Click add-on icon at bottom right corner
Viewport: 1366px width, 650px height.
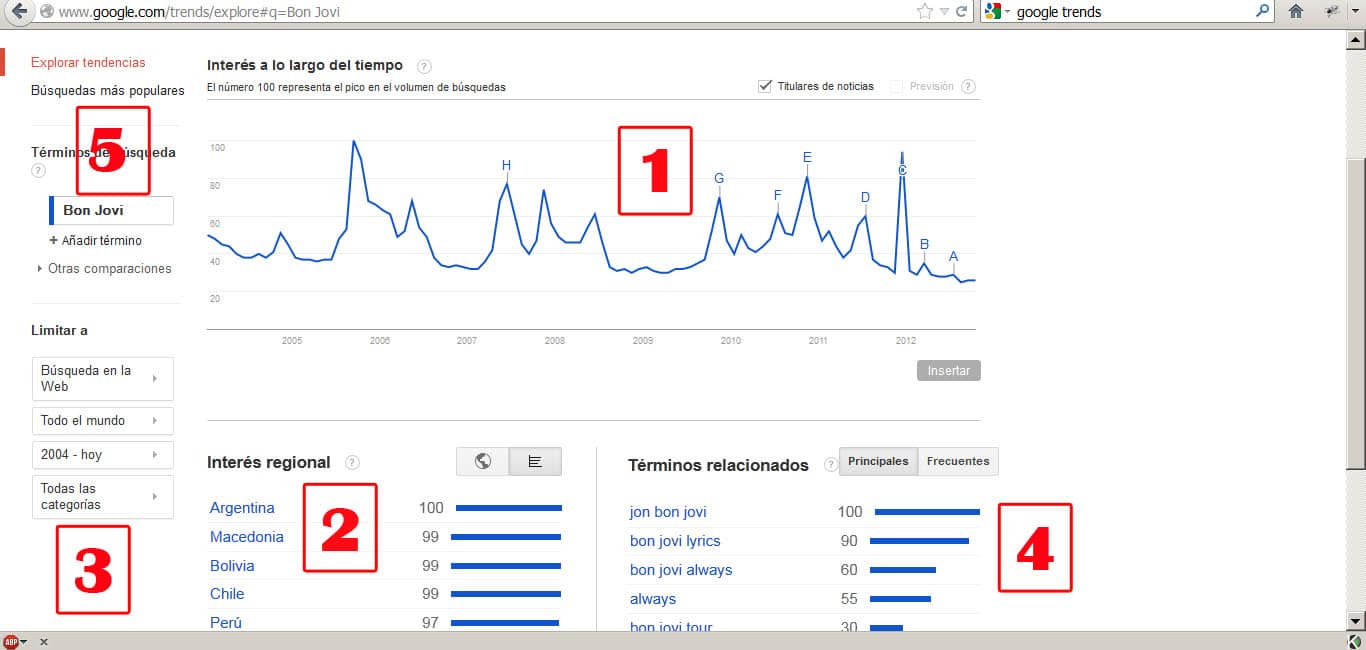click(x=1355, y=641)
